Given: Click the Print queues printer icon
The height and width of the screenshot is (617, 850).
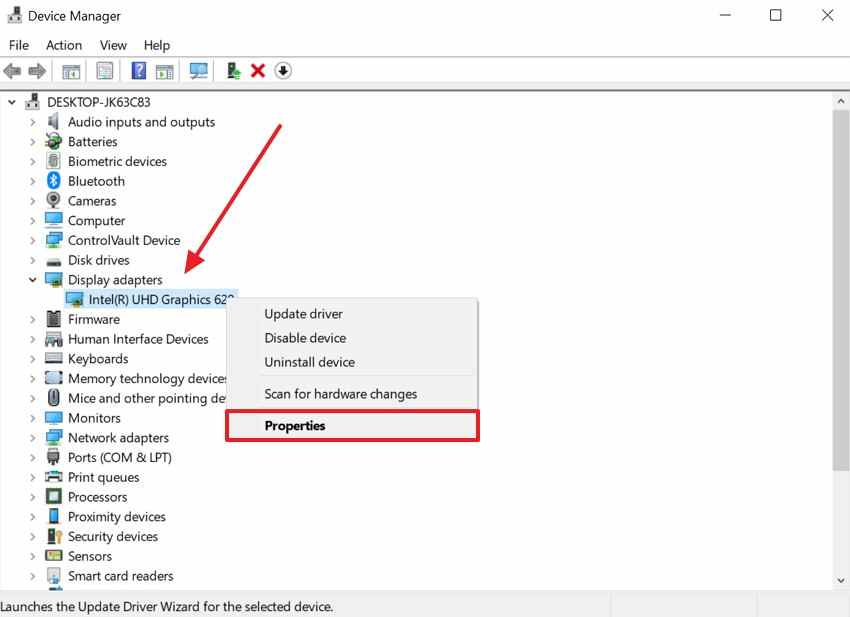Looking at the screenshot, I should point(53,477).
